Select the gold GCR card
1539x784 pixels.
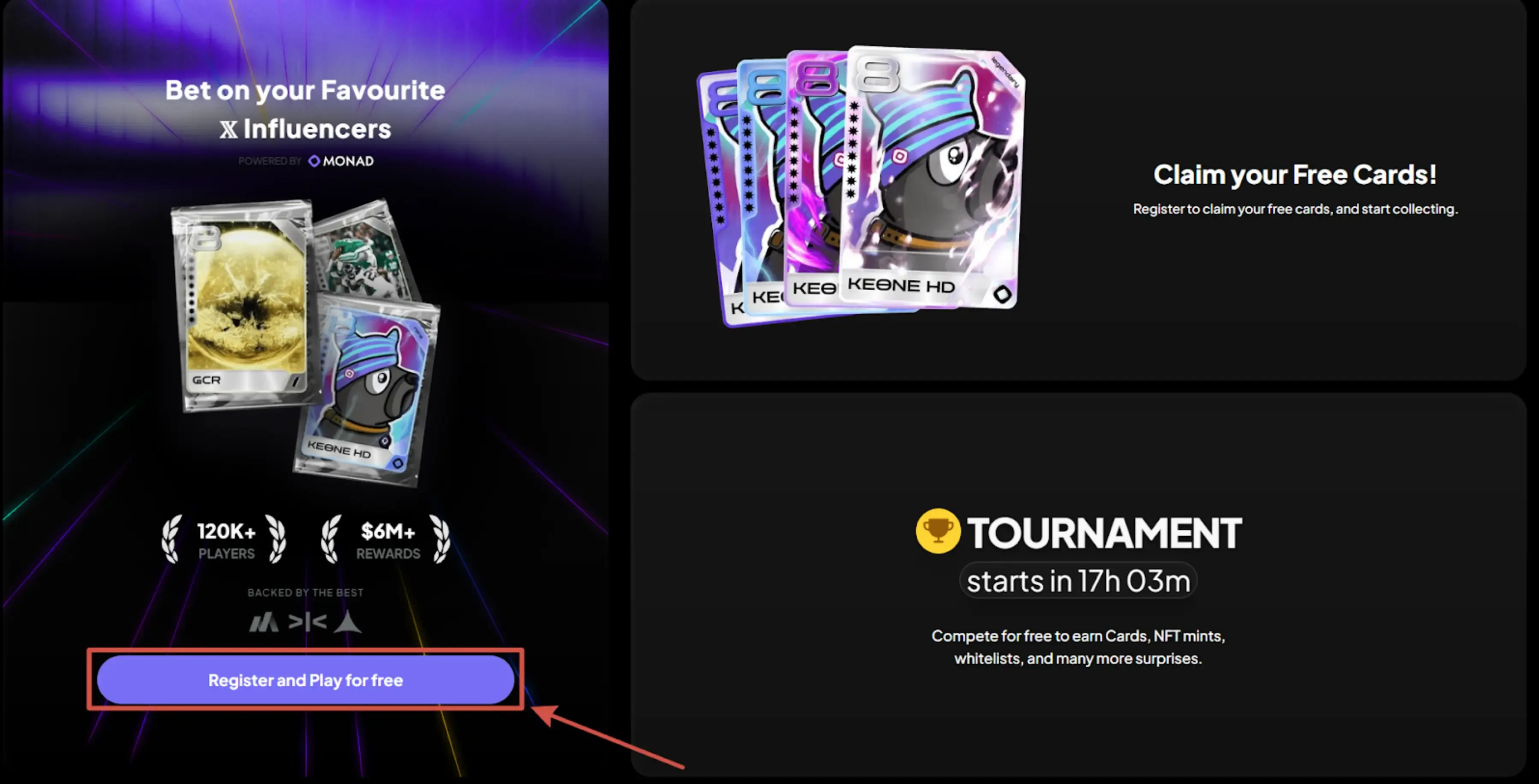point(244,306)
